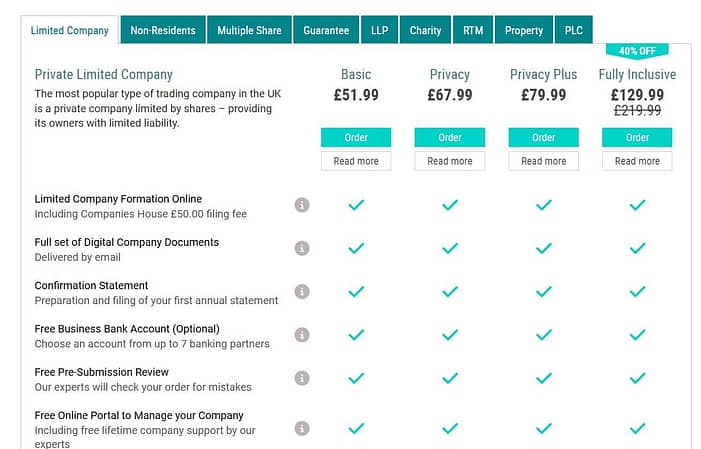Select the PLC tab
701x449 pixels.
[574, 30]
